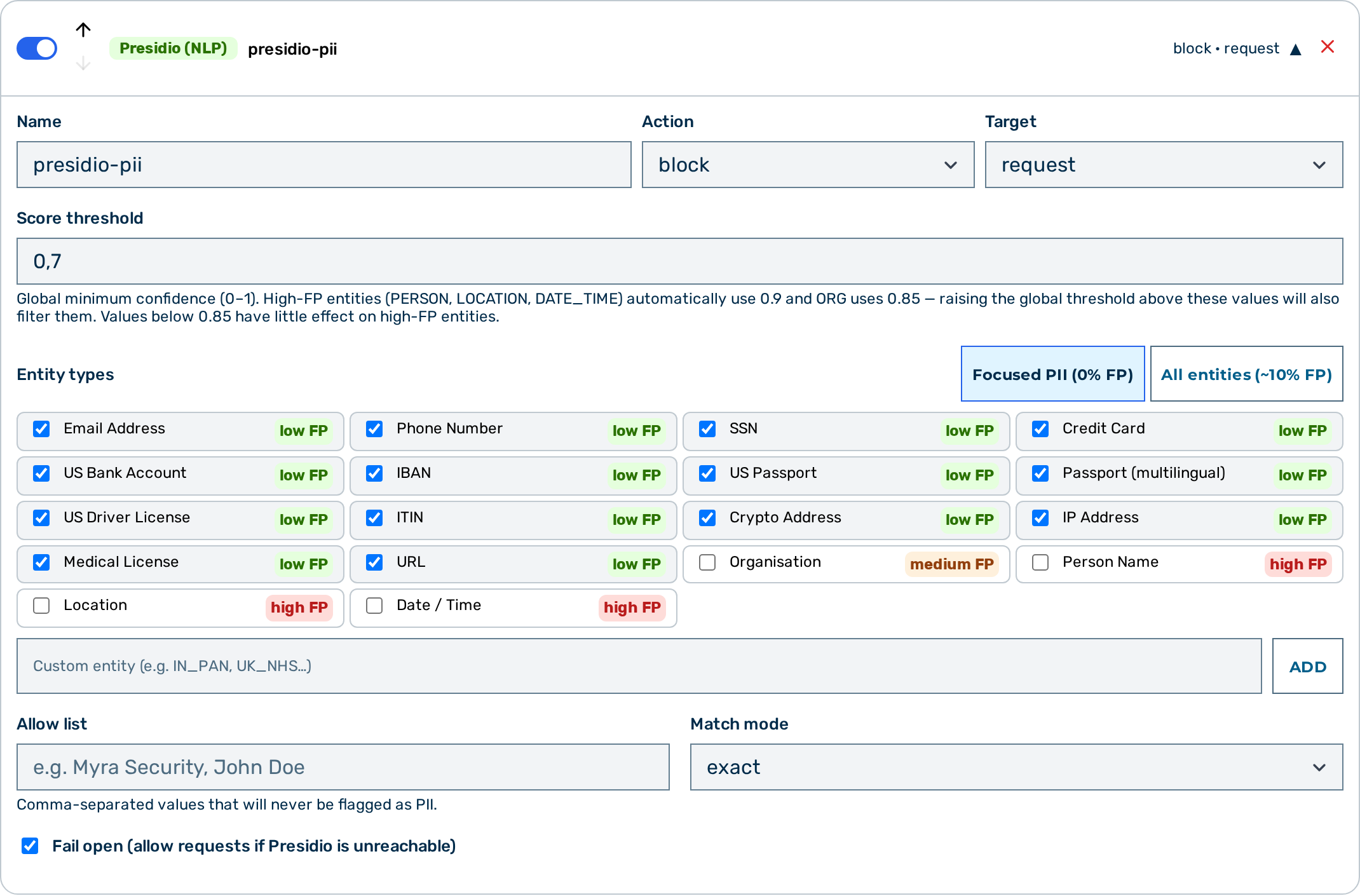This screenshot has height=896, width=1360.
Task: Move the presidio-pii rule down with the arrow
Action: click(x=83, y=64)
